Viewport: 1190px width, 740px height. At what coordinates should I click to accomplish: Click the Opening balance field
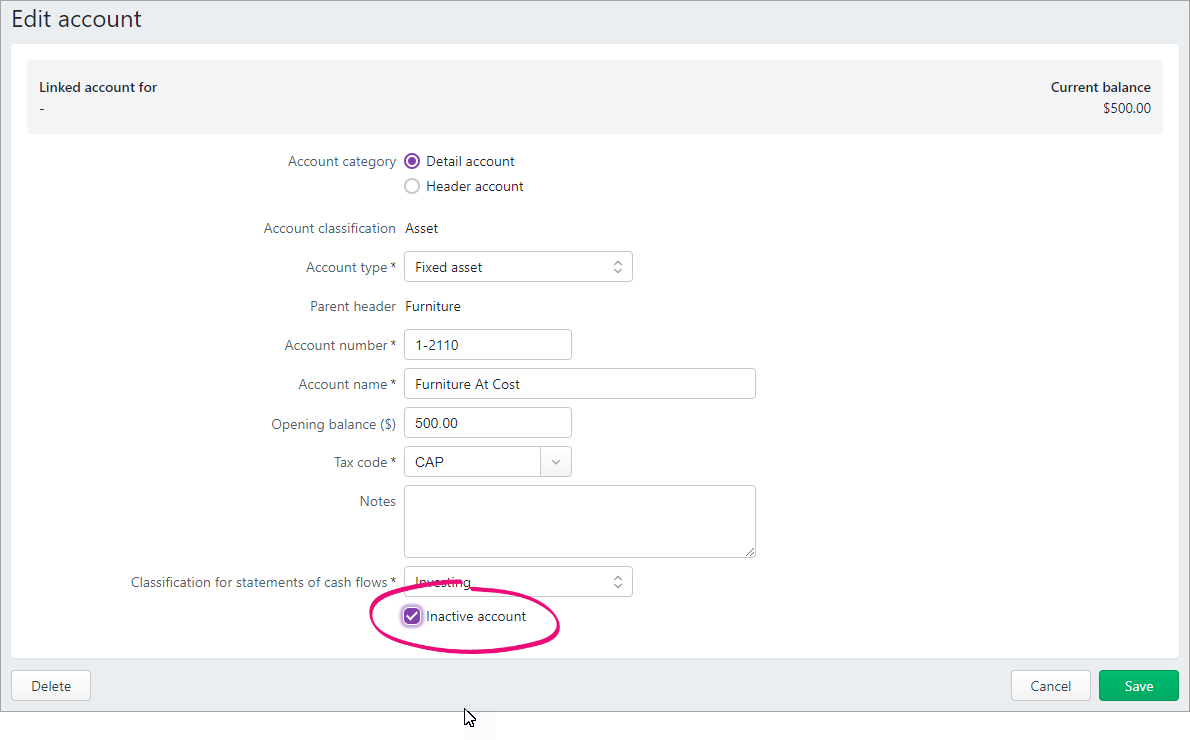[x=487, y=422]
